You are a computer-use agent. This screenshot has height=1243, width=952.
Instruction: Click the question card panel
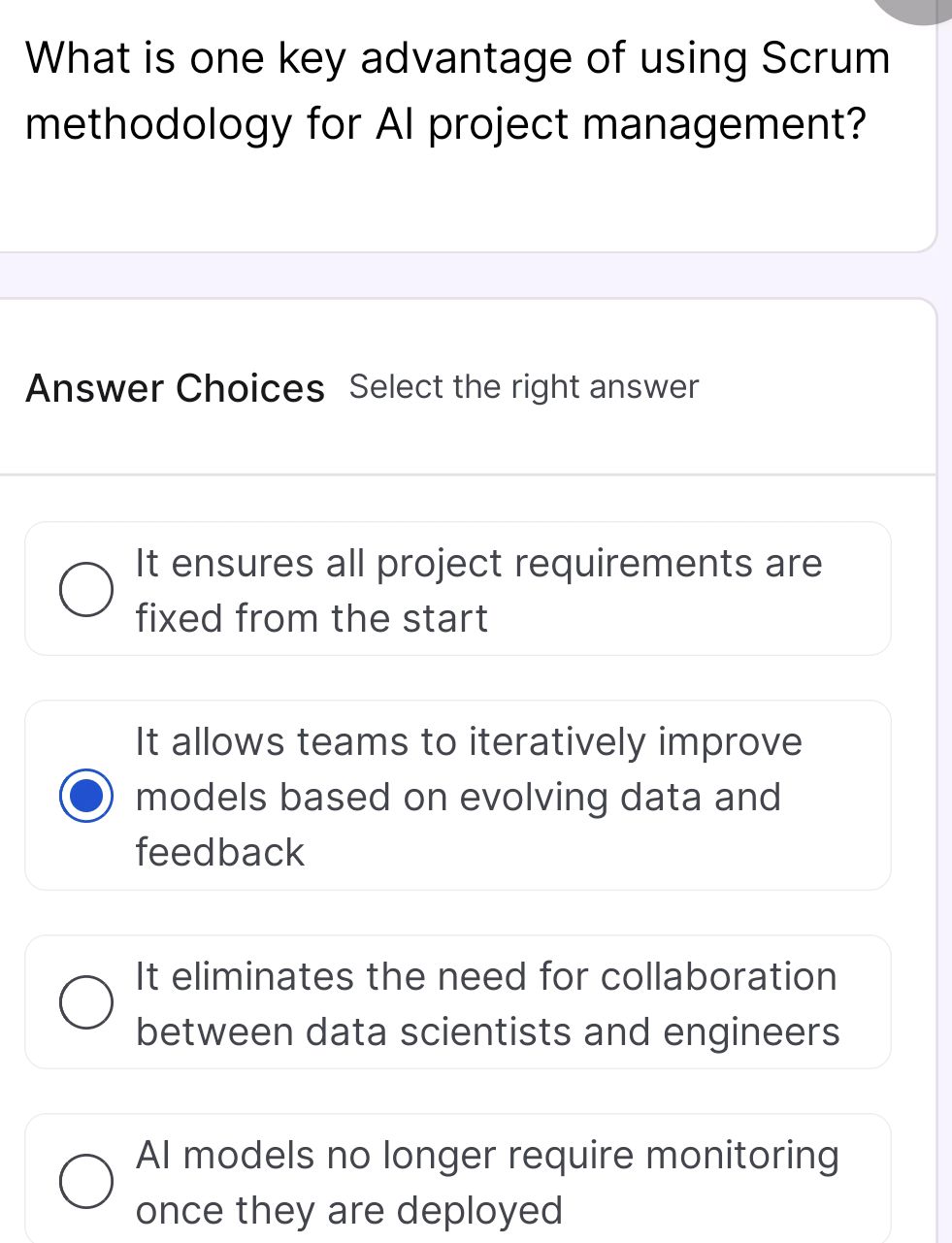(466, 126)
